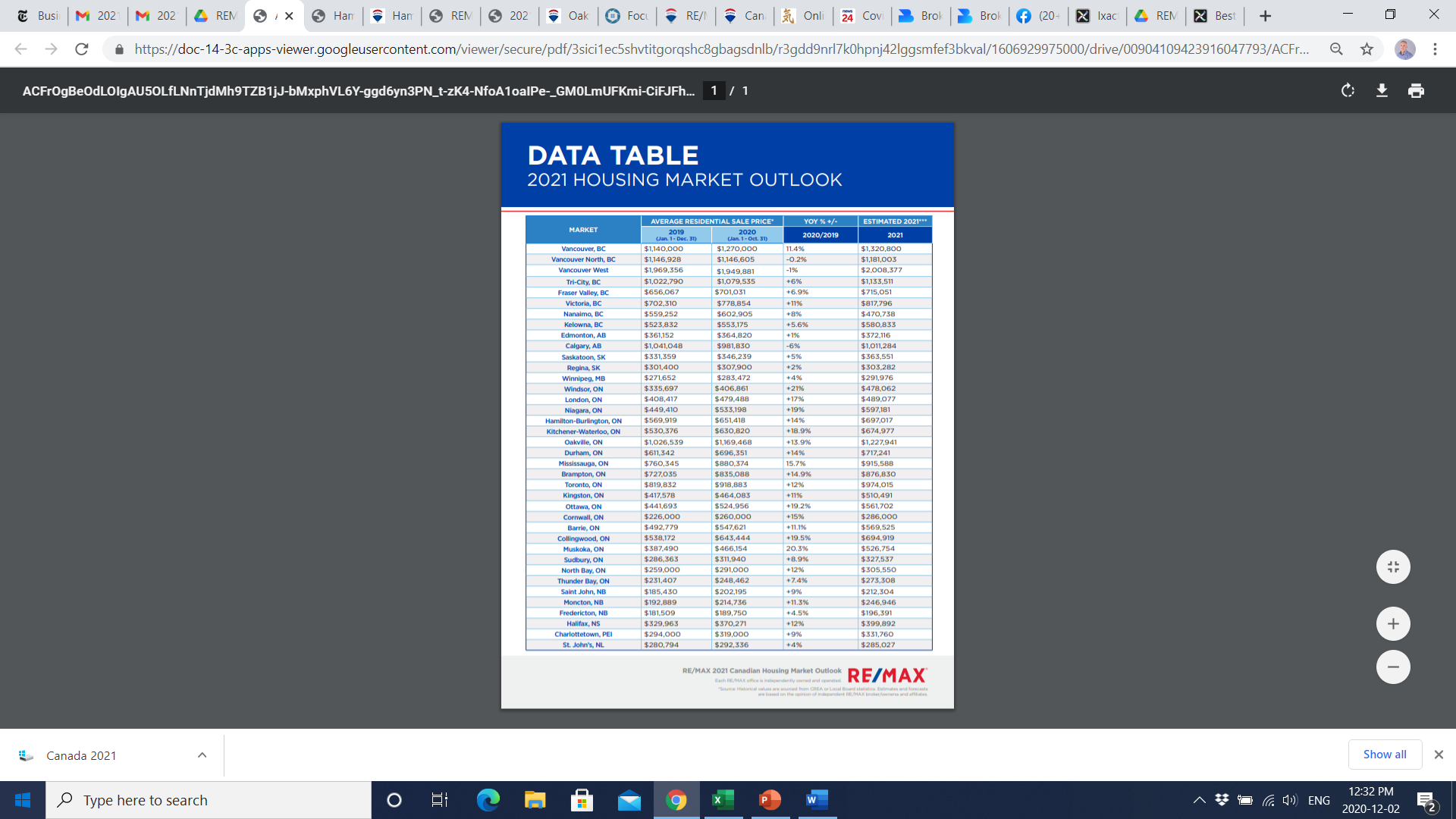
Task: Open Microsoft Store from taskbar
Action: 582,800
